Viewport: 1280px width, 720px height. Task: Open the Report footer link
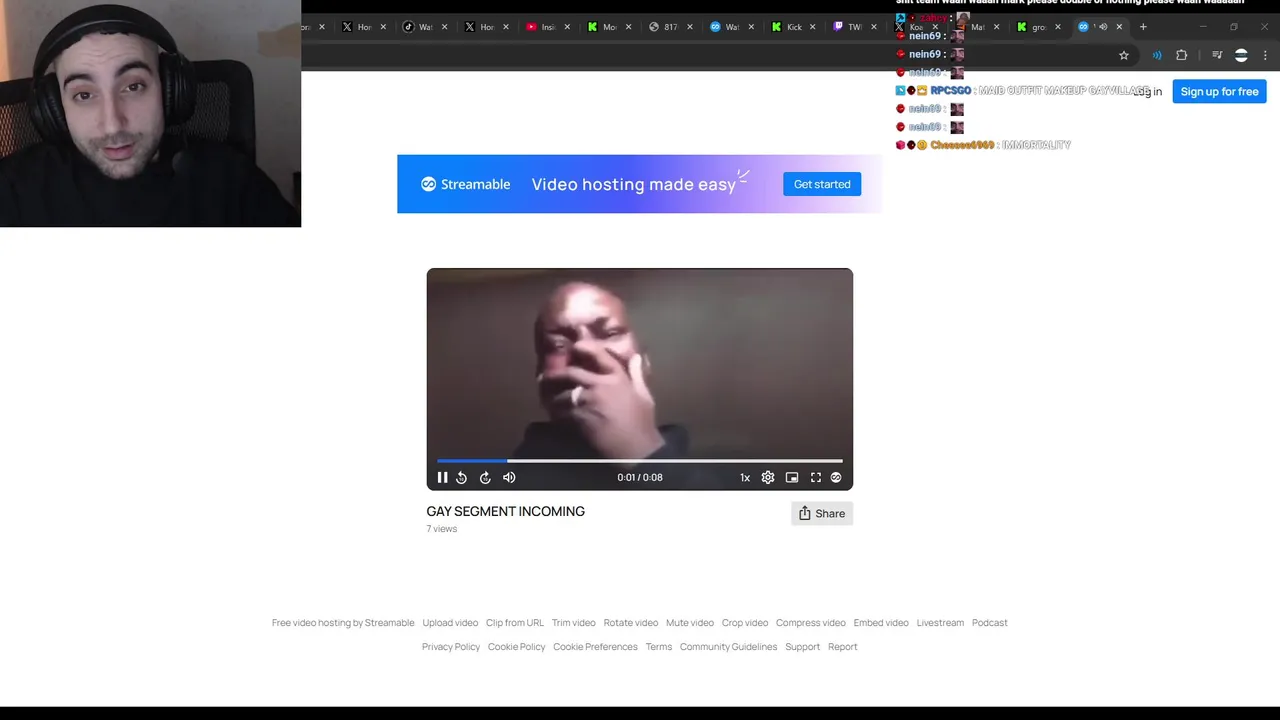843,647
